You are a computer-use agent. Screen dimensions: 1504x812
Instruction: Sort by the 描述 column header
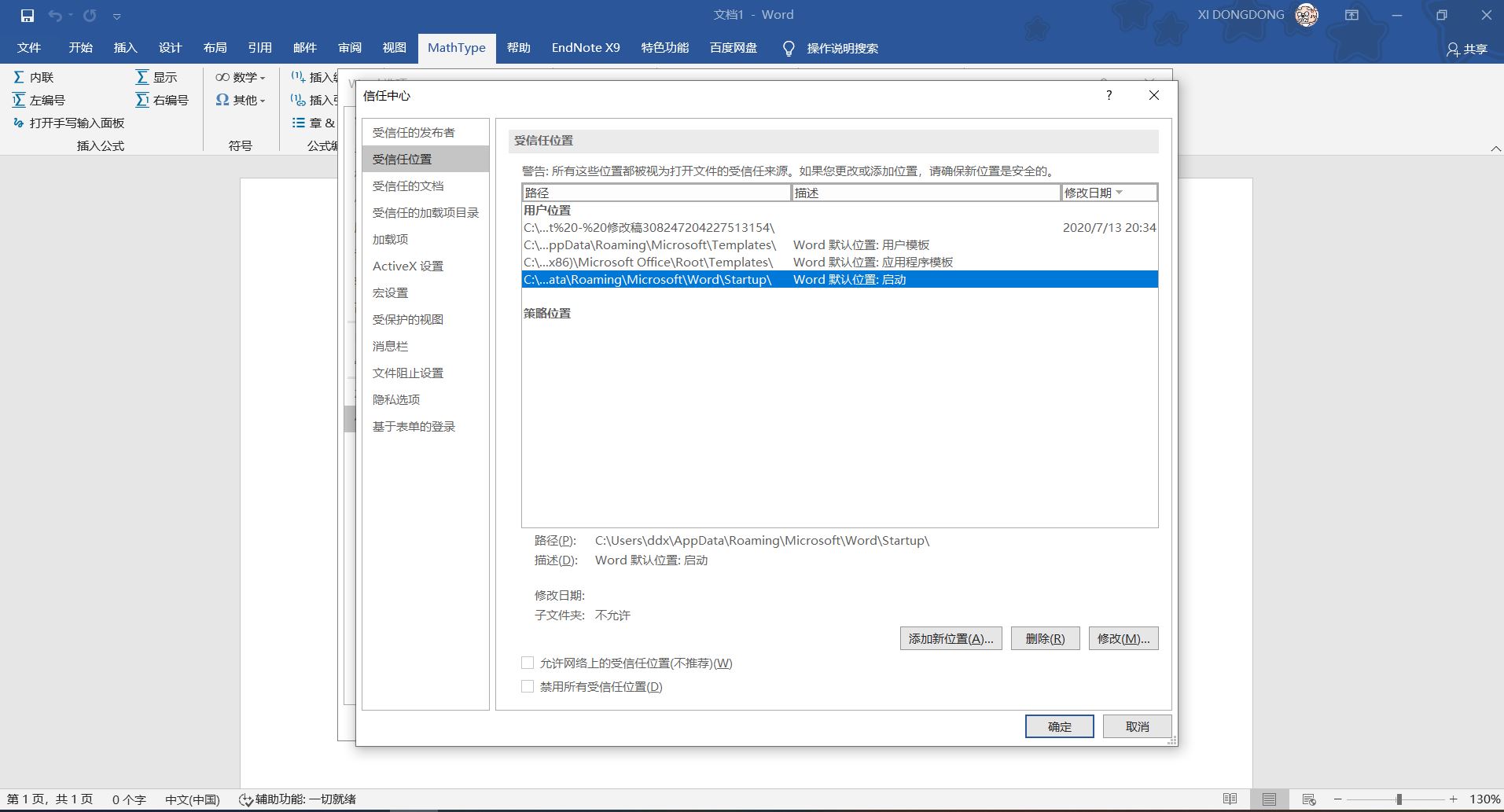(x=926, y=193)
